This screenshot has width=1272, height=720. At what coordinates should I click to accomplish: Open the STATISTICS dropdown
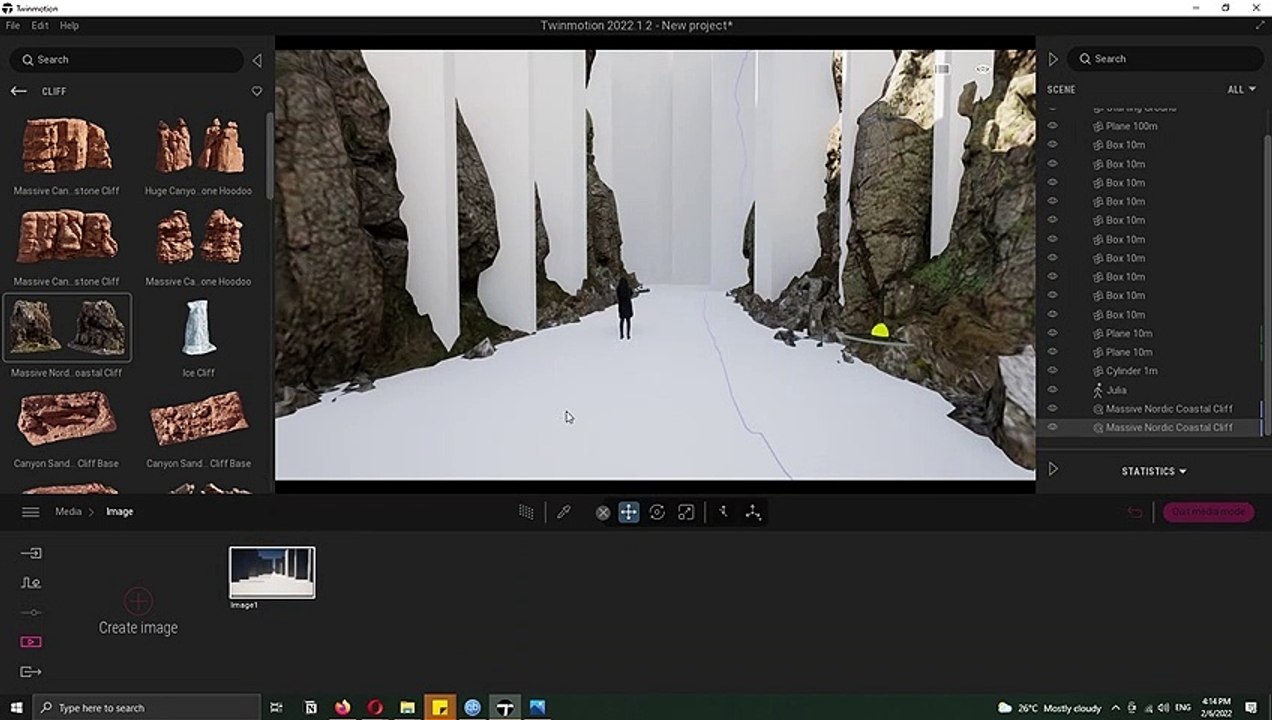(1154, 471)
